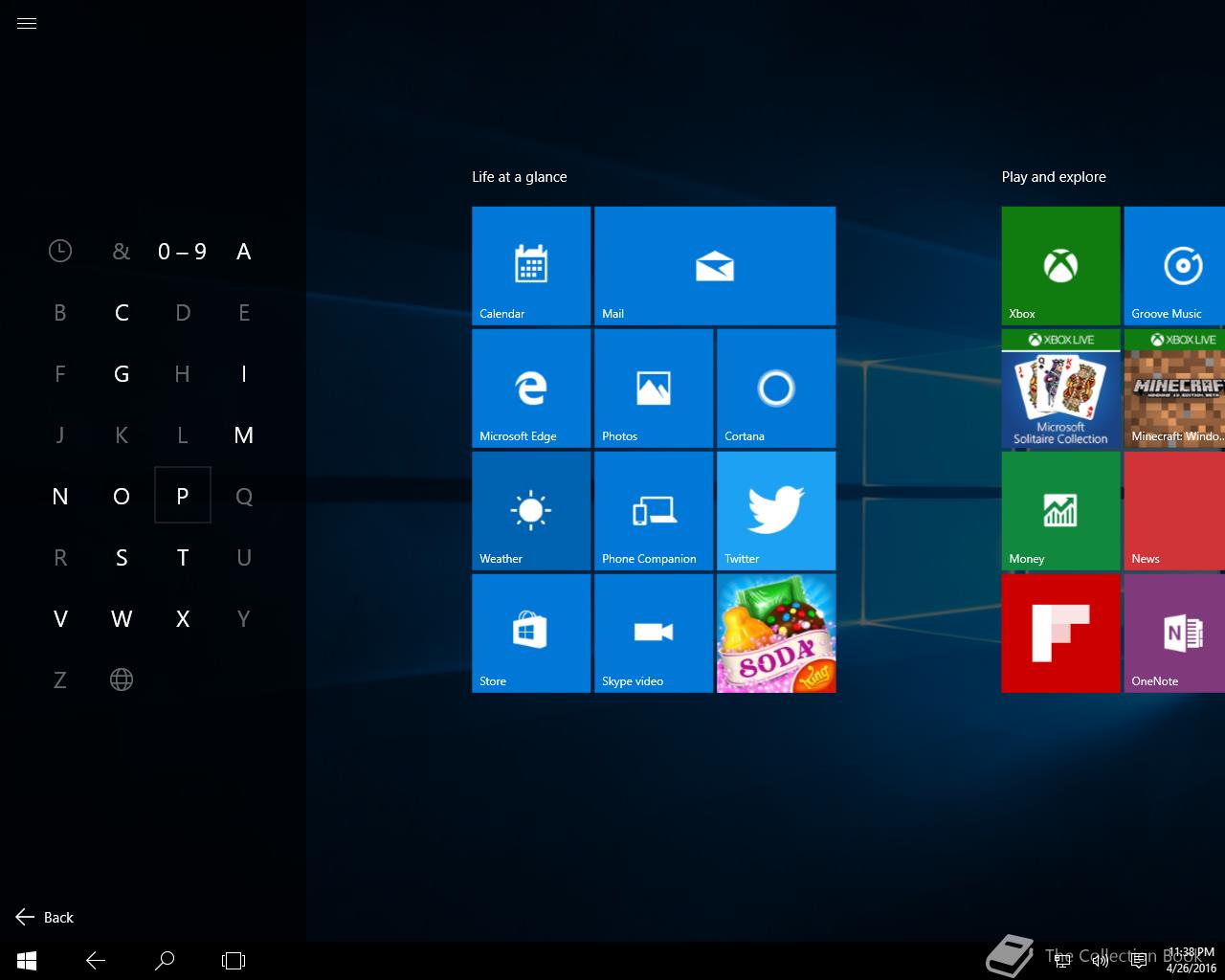Open the network icon in system tray
The width and height of the screenshot is (1225, 980).
click(1062, 961)
